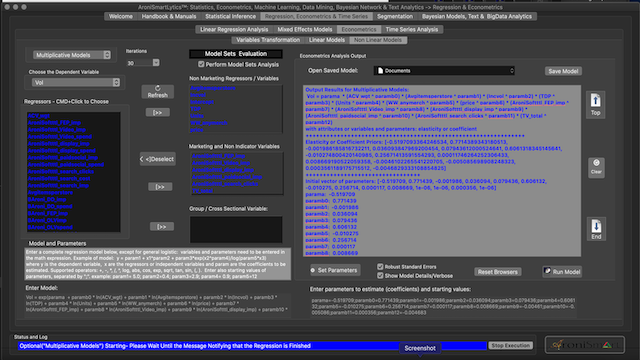Click the Set Parameters gear button
The image size is (640, 360).
point(334,270)
